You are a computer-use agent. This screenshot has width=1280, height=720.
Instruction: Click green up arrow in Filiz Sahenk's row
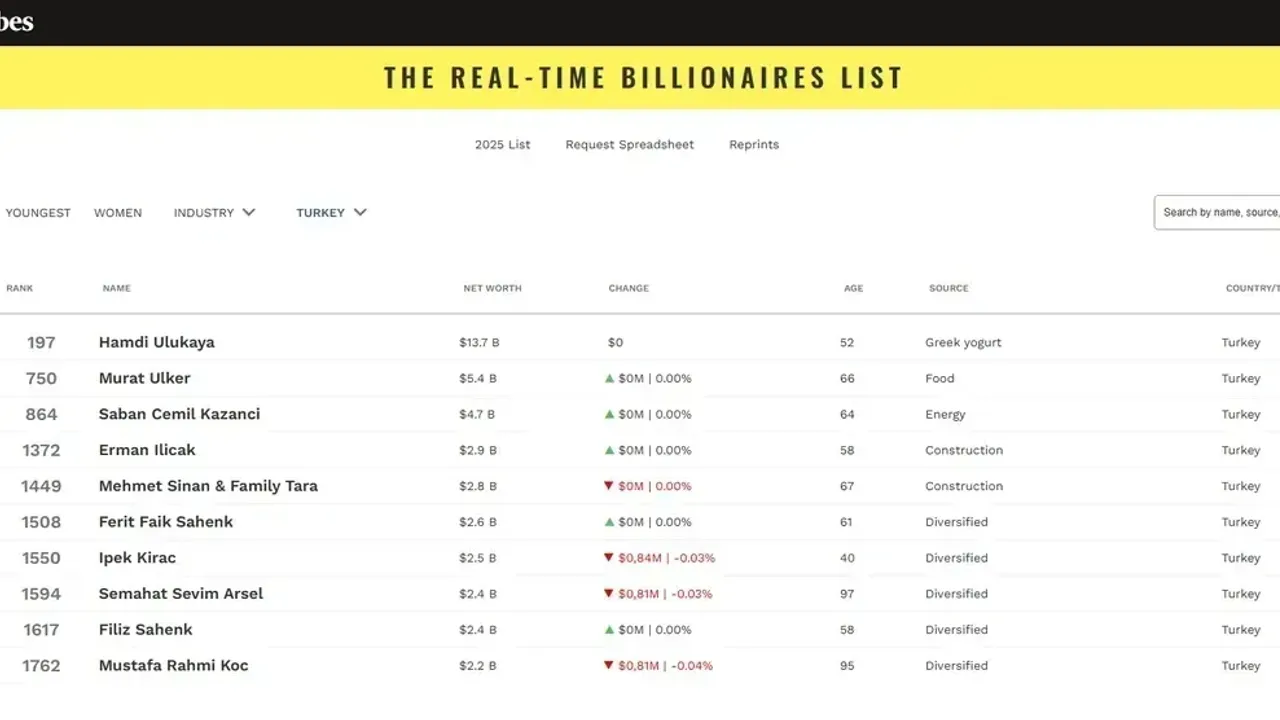tap(609, 630)
